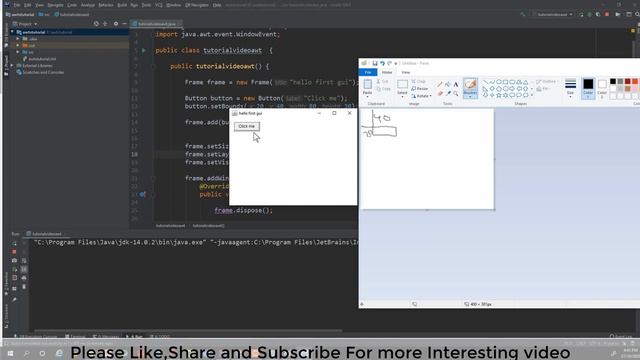The image size is (640, 360).
Task: Click the locate target icon in Project panel
Action: coord(96,24)
